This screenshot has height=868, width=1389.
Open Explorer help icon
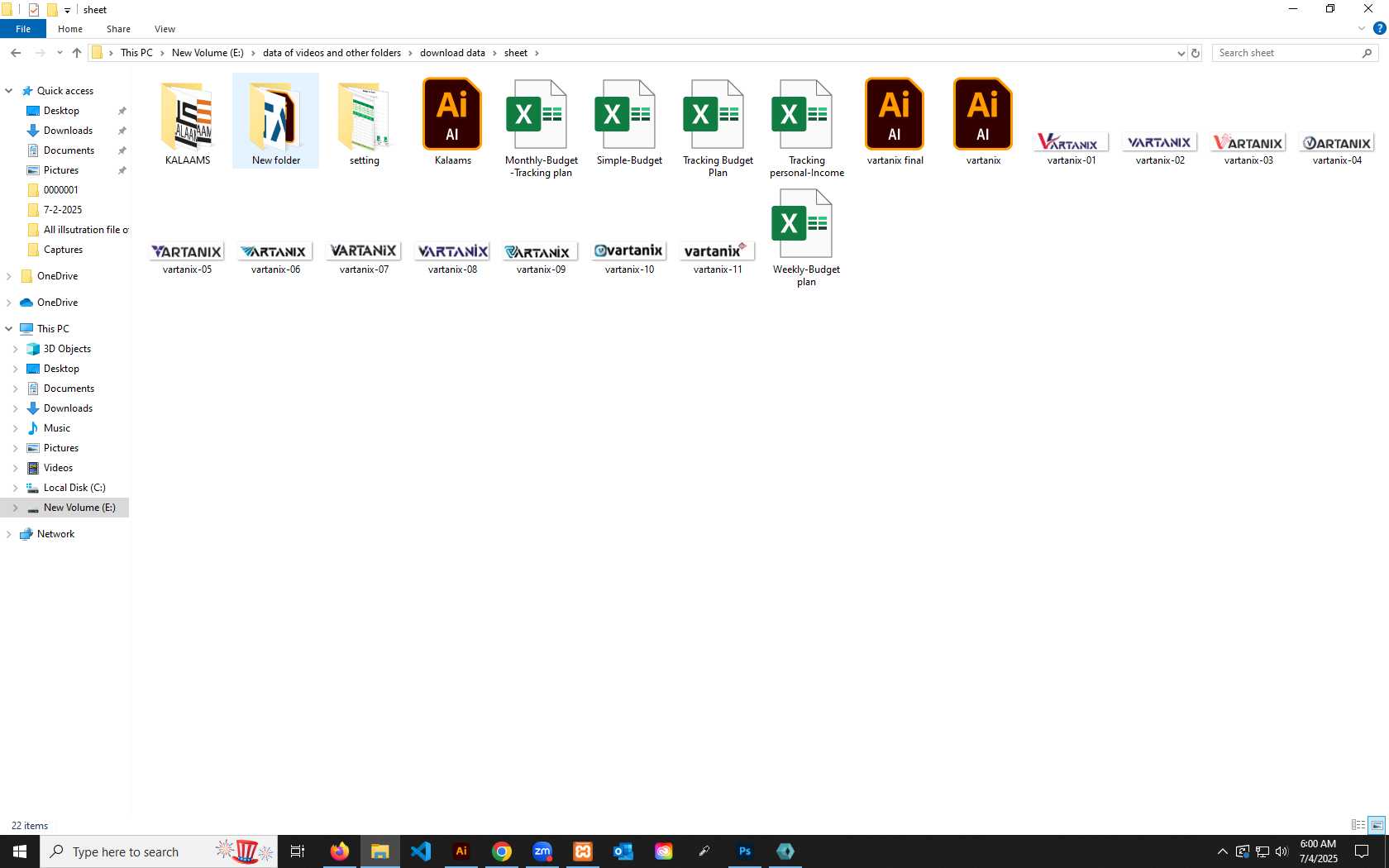tap(1379, 29)
